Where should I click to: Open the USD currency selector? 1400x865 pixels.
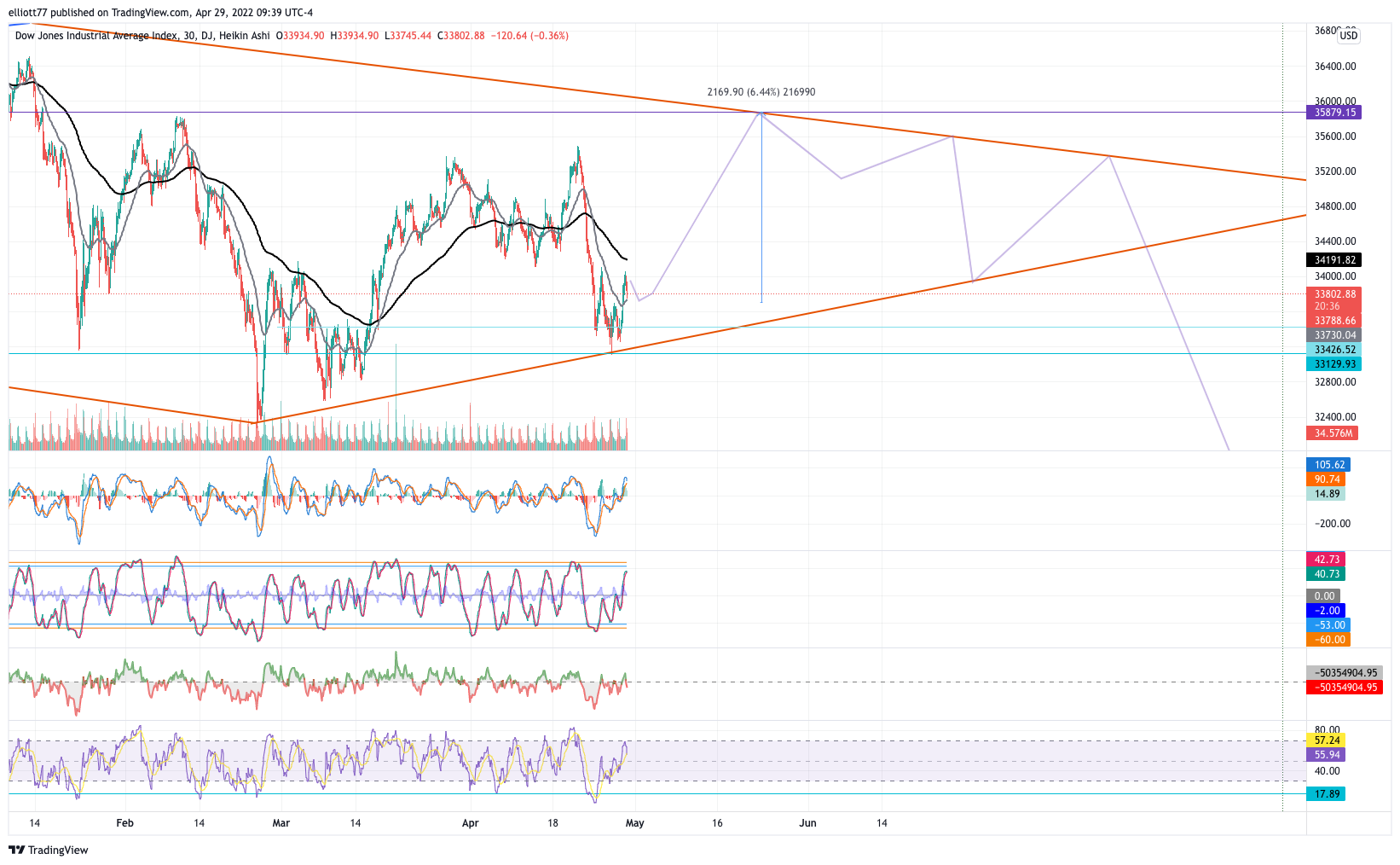[1348, 36]
